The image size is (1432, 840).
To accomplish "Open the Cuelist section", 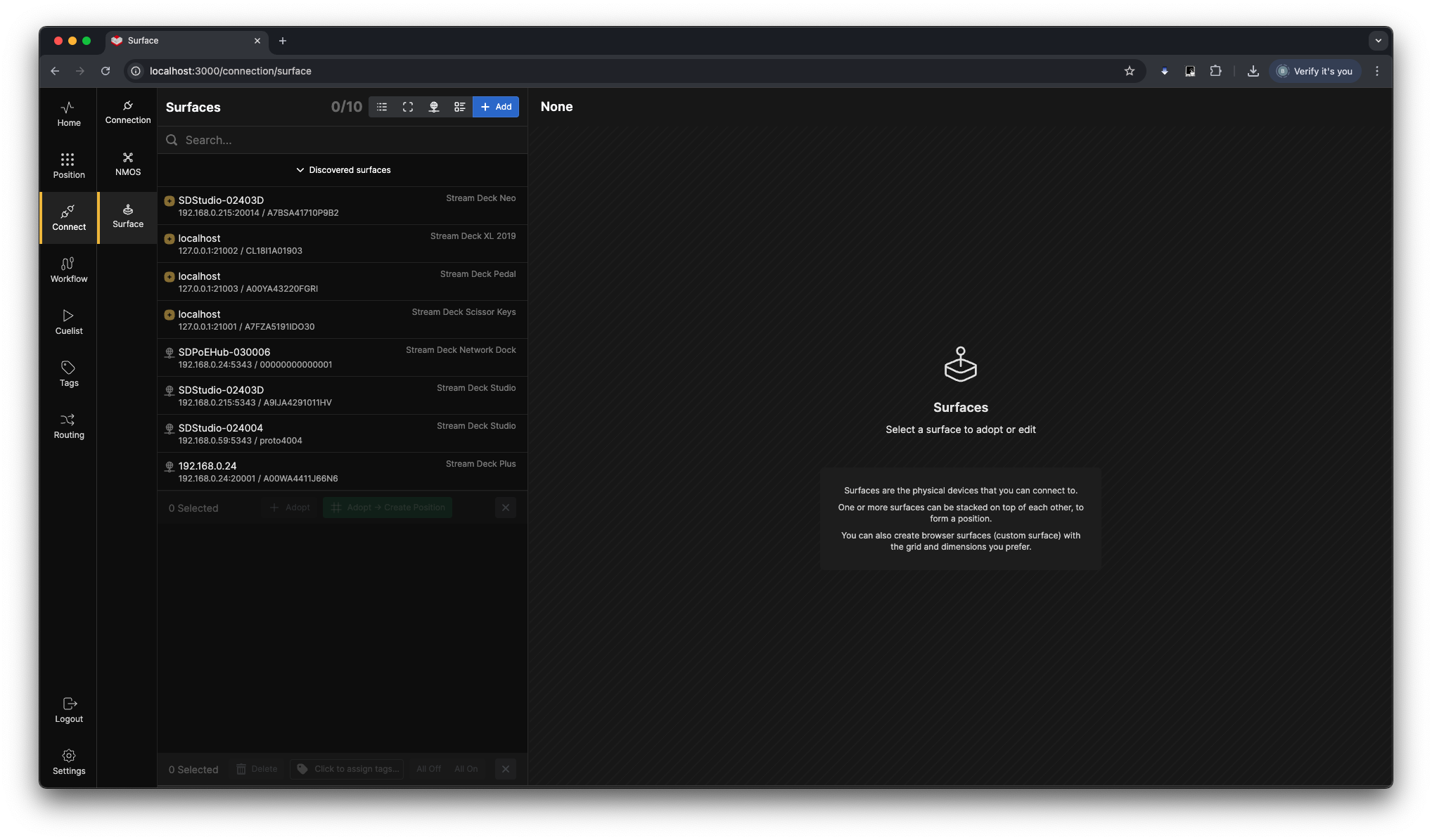I will 69,322.
